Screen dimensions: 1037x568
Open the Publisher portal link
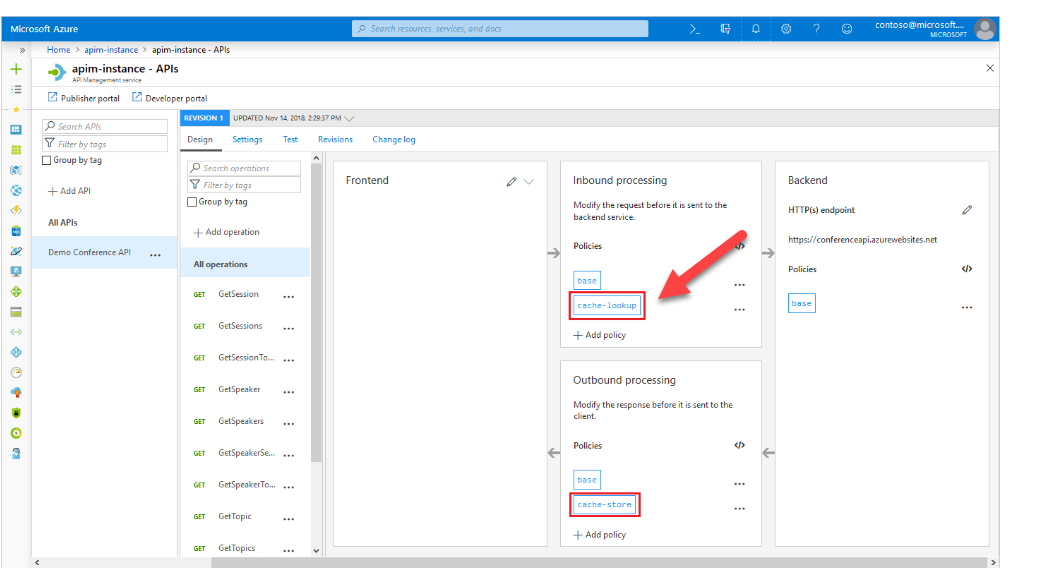point(83,98)
